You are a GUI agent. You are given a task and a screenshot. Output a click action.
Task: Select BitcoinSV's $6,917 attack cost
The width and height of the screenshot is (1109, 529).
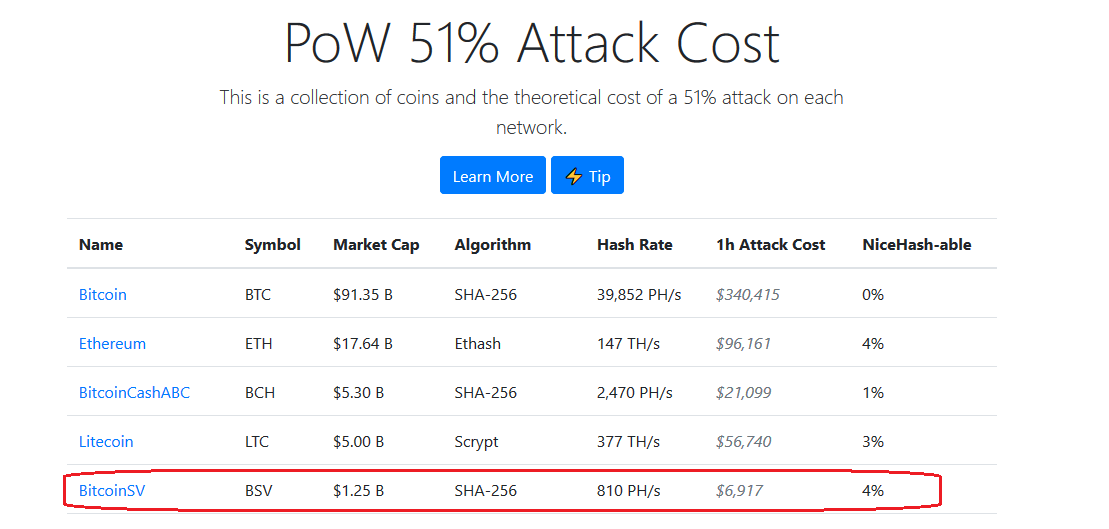[739, 491]
